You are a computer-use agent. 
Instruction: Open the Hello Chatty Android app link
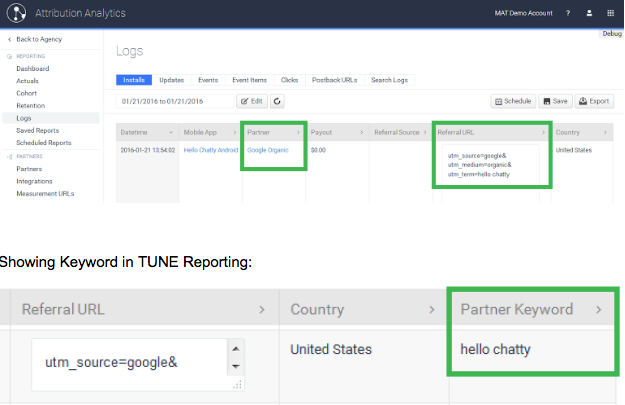[x=210, y=149]
